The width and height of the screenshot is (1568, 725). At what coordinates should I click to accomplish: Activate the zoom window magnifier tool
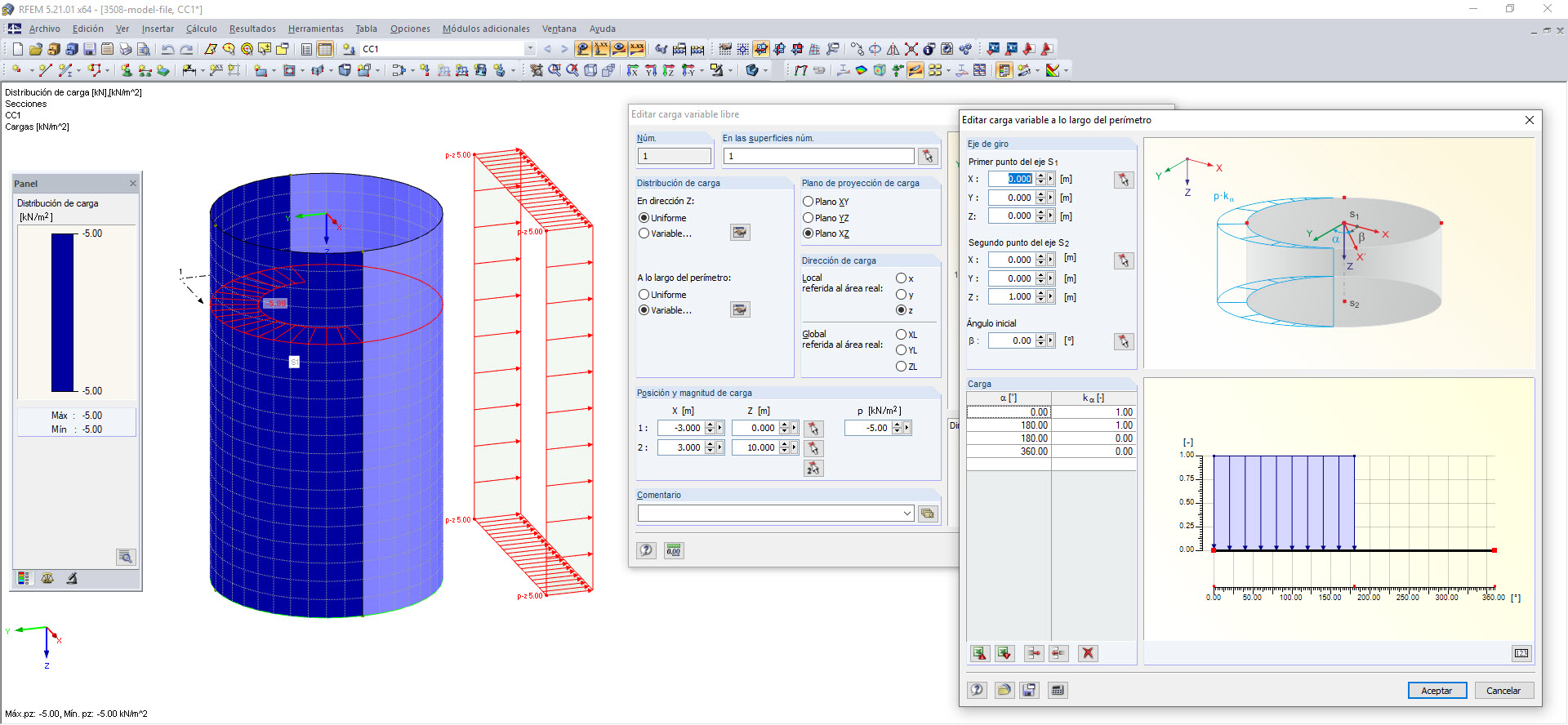tap(555, 70)
